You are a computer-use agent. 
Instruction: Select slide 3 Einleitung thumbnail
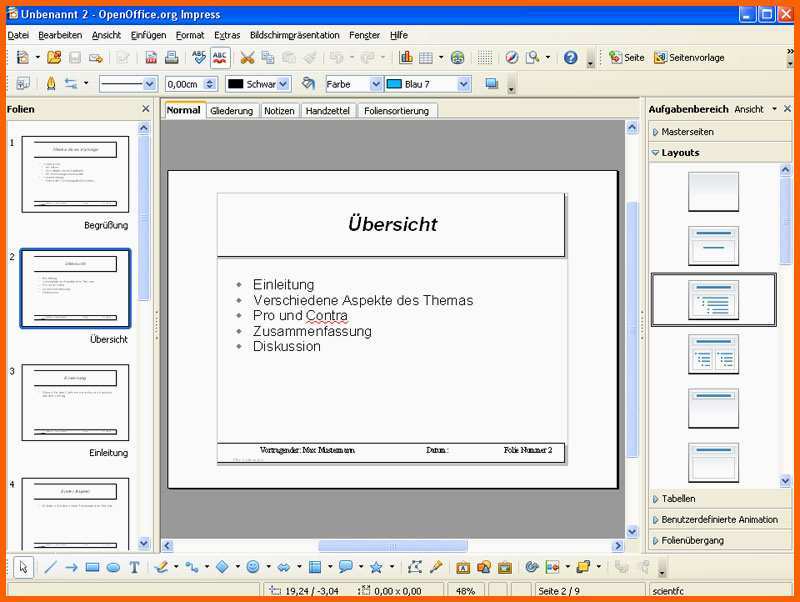point(76,403)
